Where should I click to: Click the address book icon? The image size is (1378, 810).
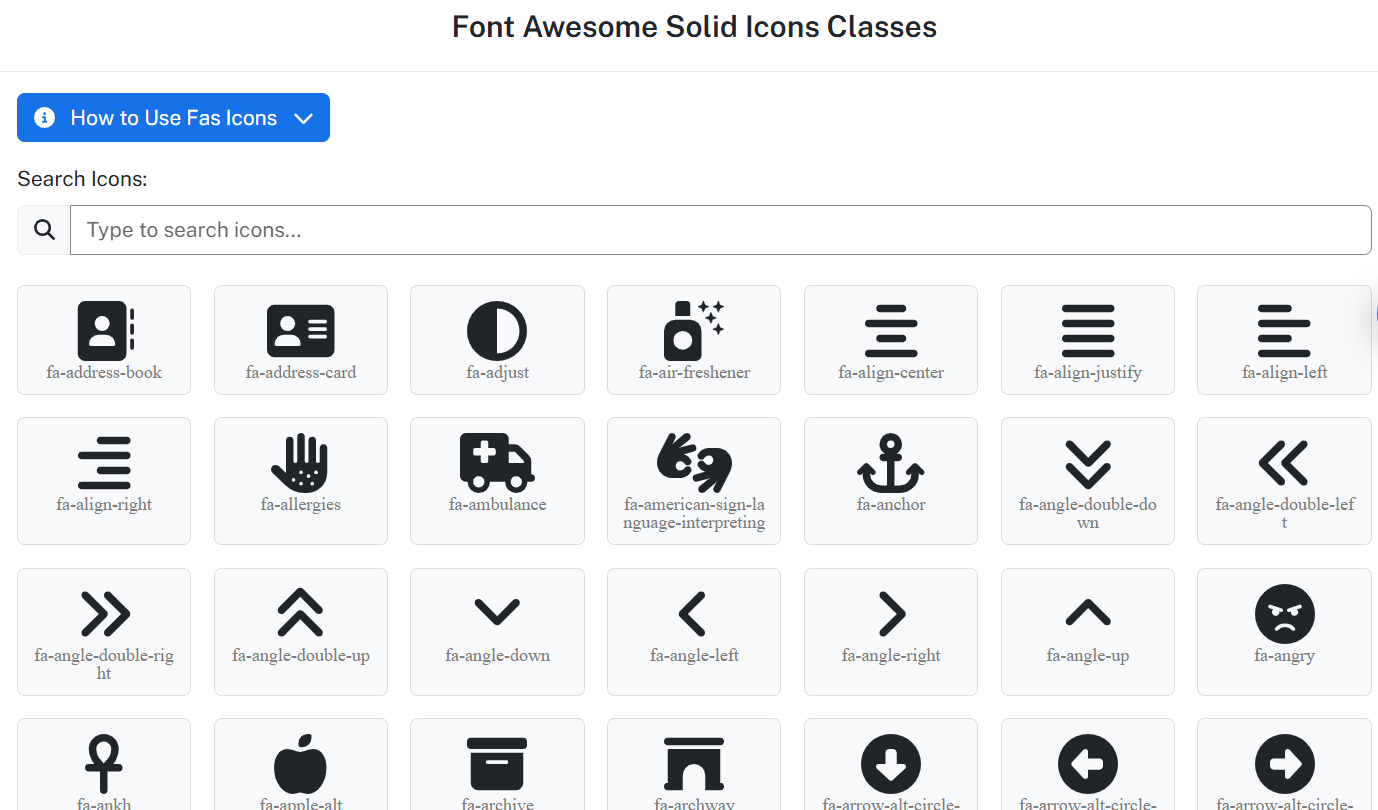click(104, 331)
